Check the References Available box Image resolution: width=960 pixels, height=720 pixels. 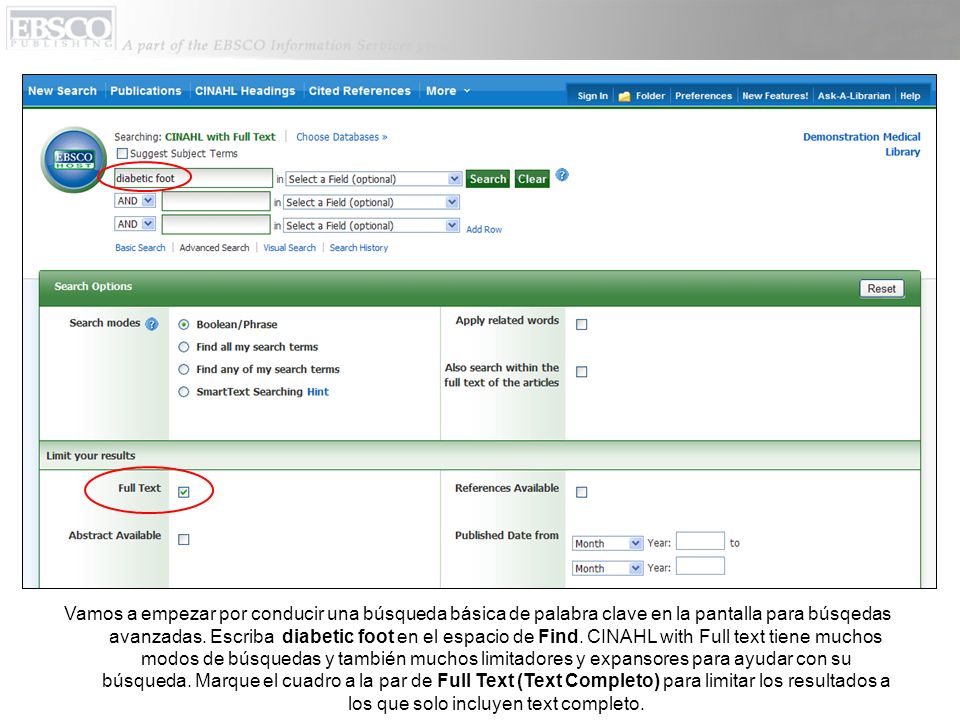(582, 492)
